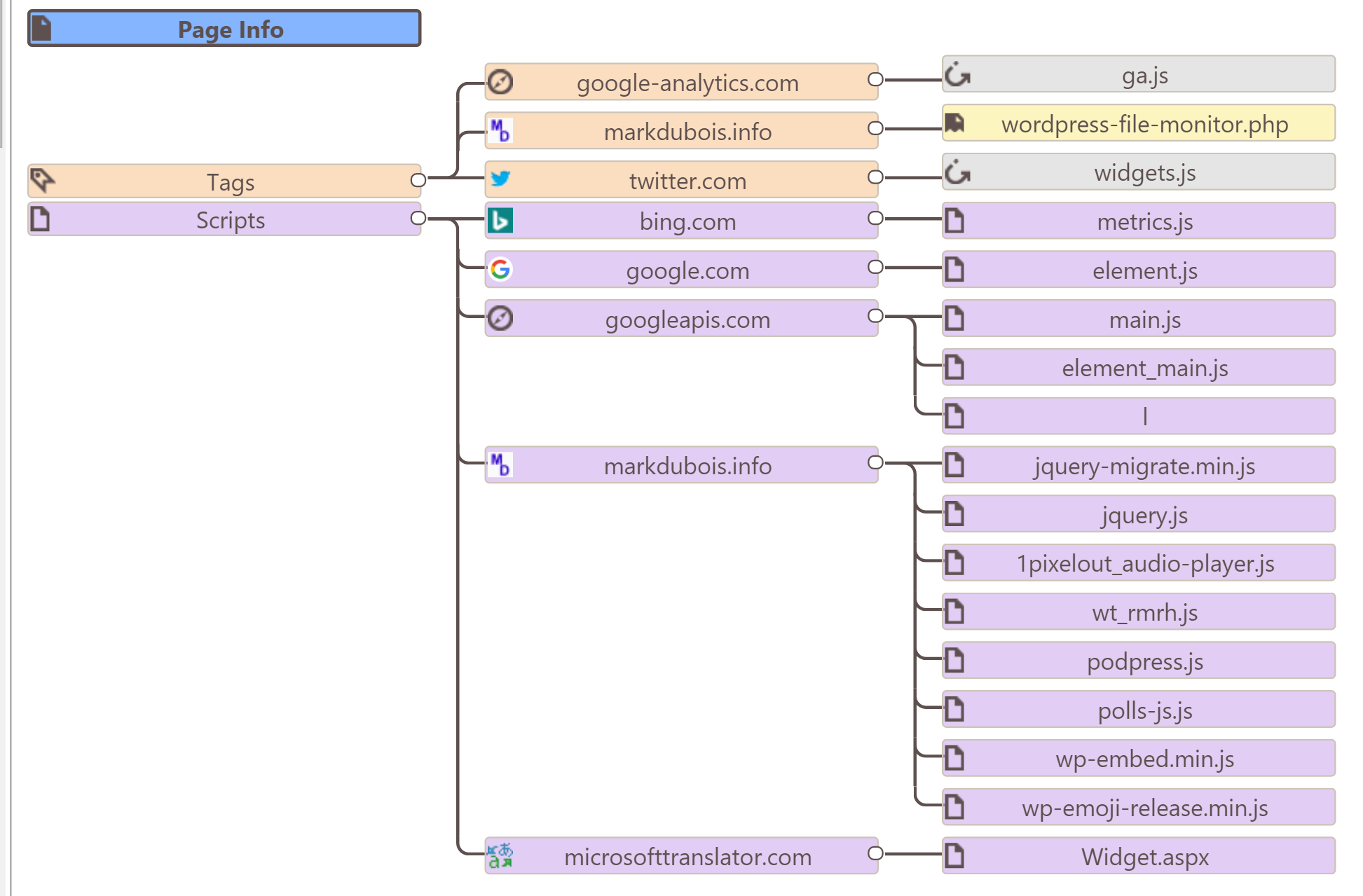Viewport: 1363px width, 896px height.
Task: Open the widgets.js leaf node
Action: pos(1139,172)
